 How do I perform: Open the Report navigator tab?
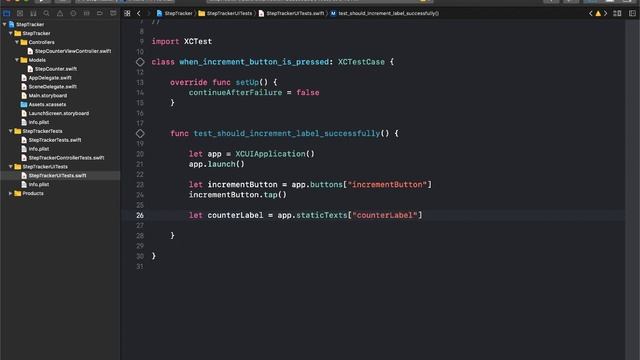coord(113,13)
